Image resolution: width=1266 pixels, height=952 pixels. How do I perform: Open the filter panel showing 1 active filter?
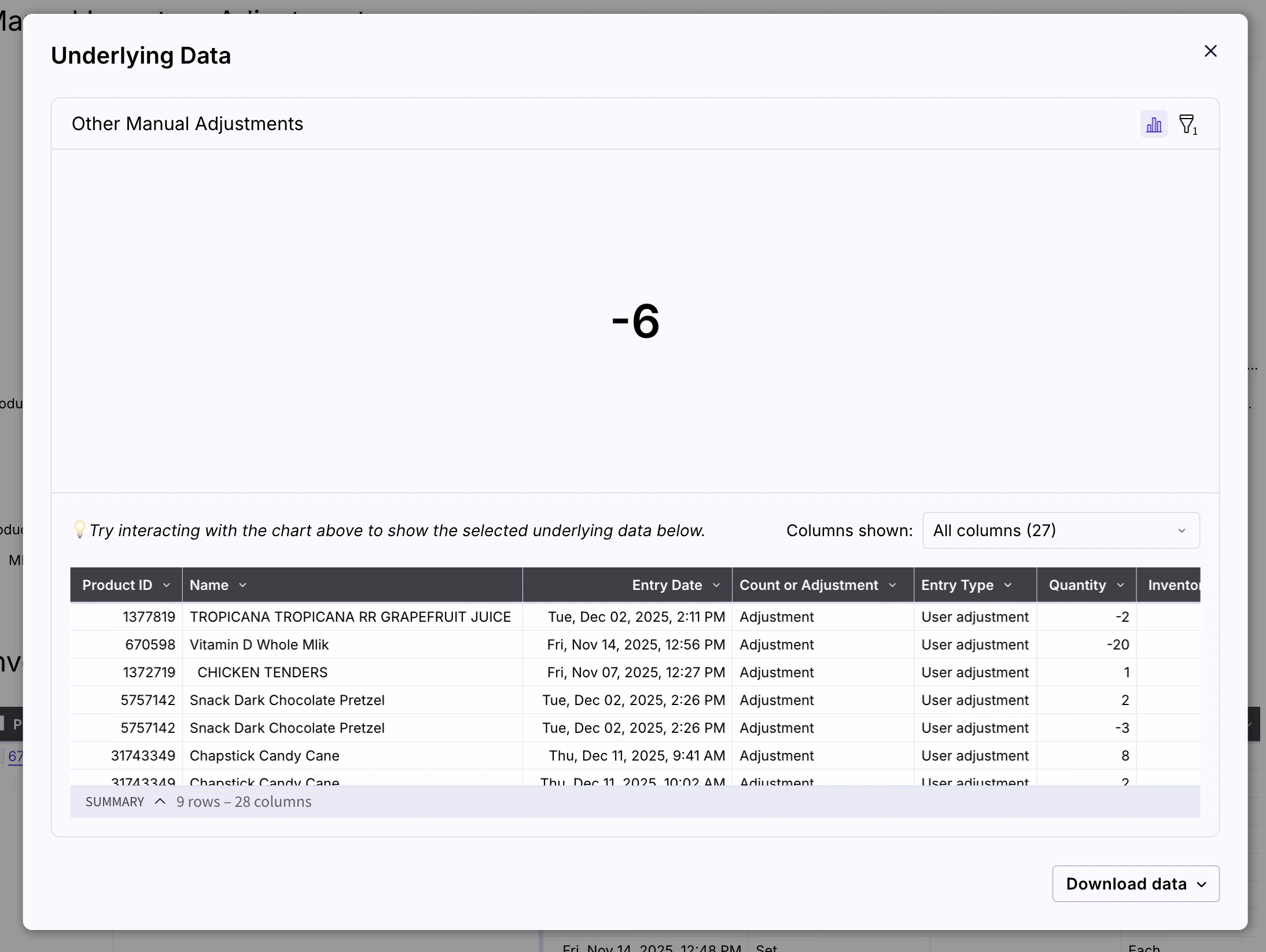pos(1188,124)
